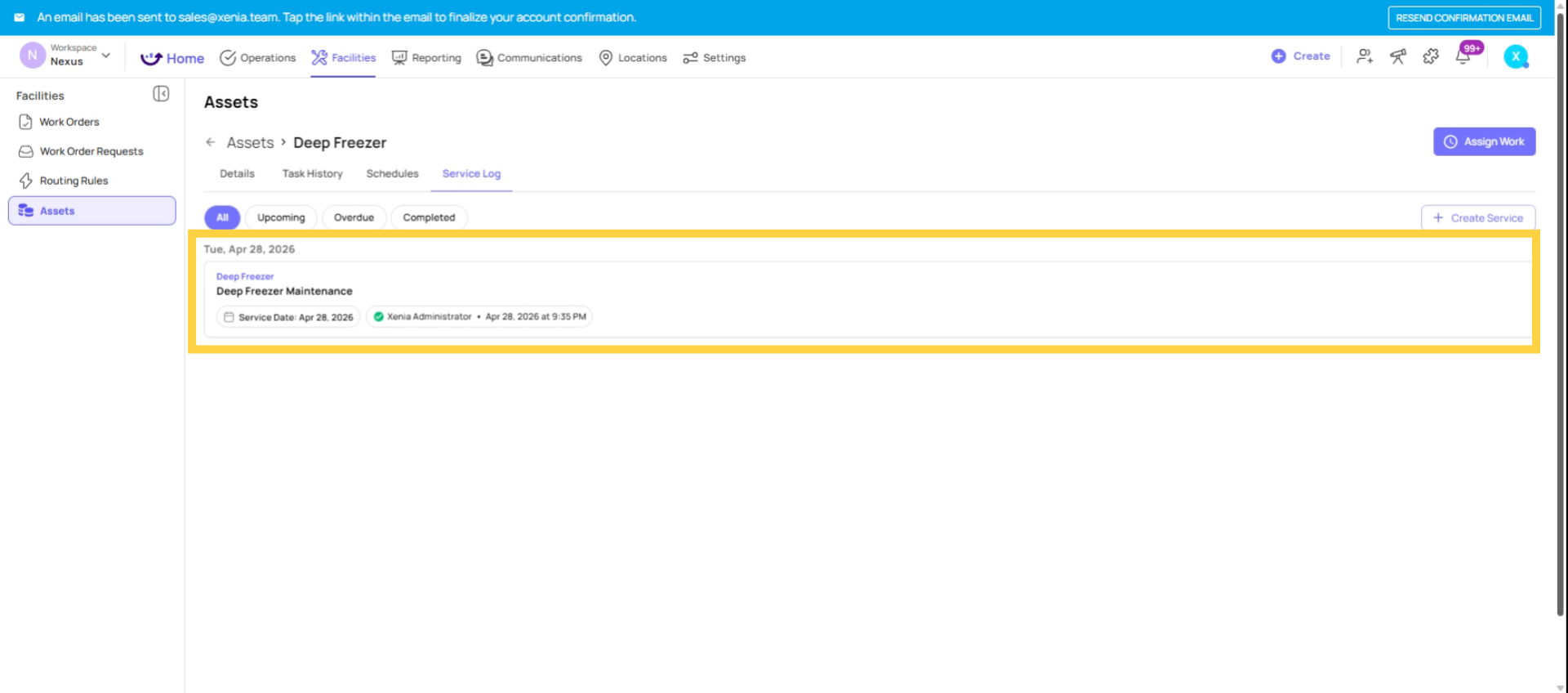Open the Reporting menu
1568x693 pixels.
point(426,58)
